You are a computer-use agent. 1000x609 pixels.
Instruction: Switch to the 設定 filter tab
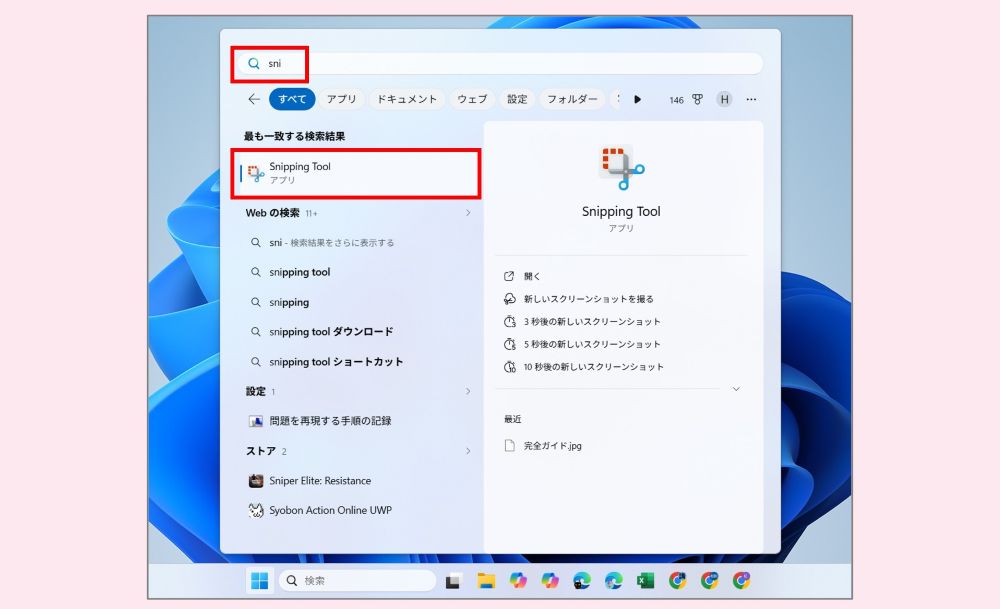coord(517,99)
